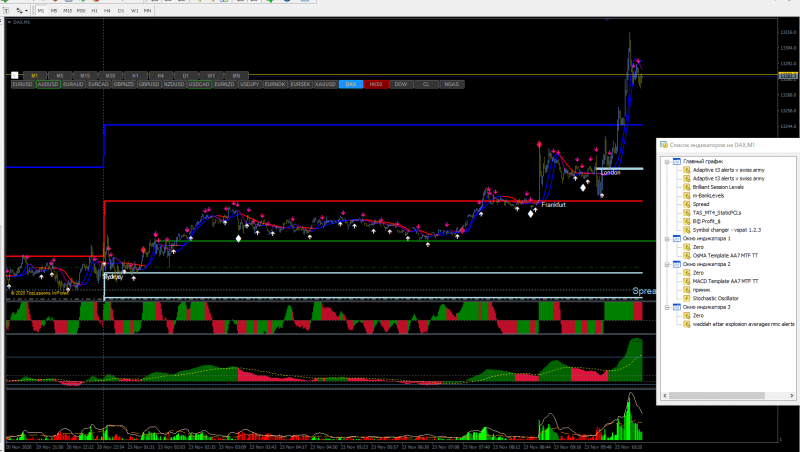Collapse the Окно индикатора 1 node

click(x=667, y=239)
